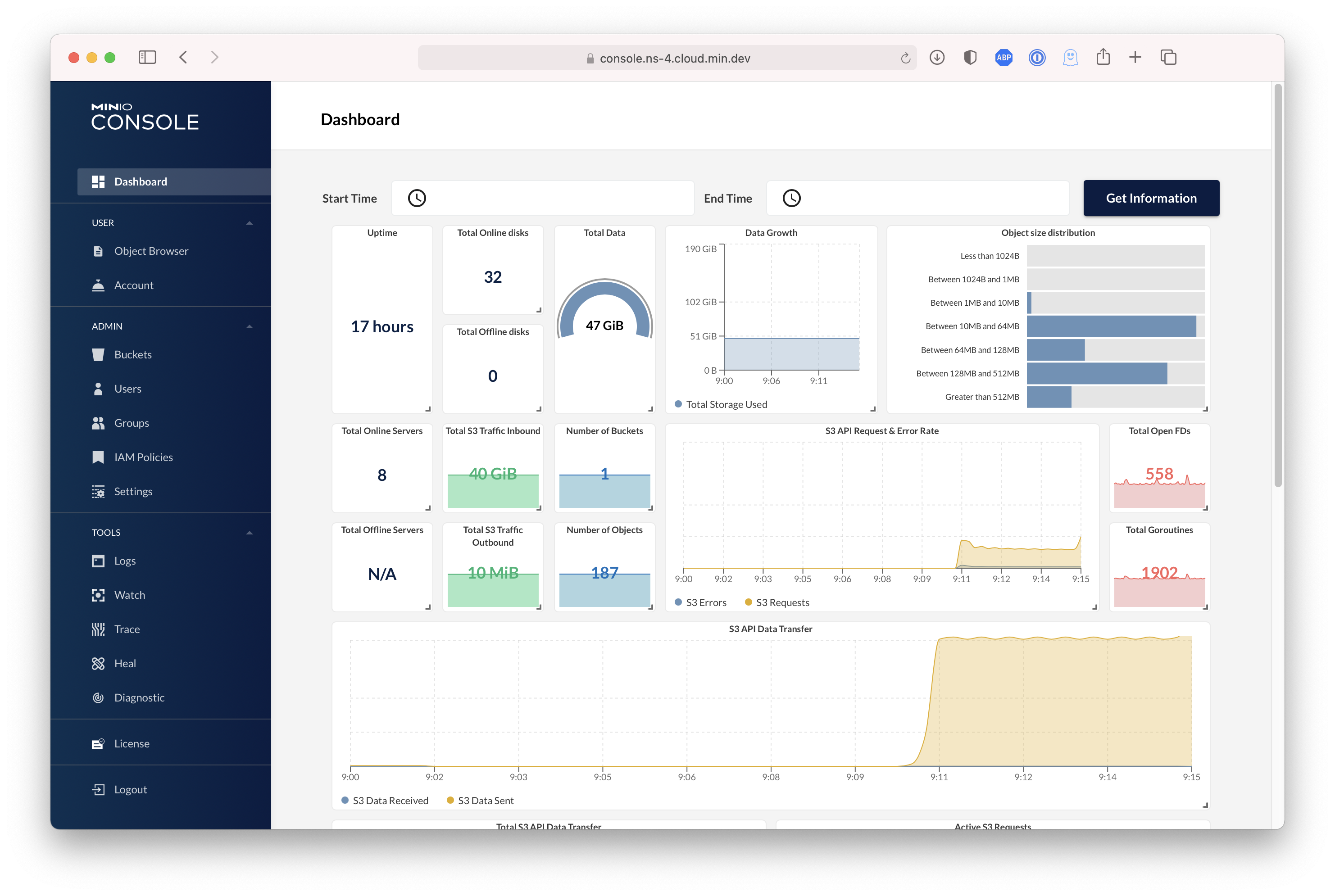This screenshot has width=1335, height=896.
Task: Collapse the TOOLS section
Action: tap(249, 532)
